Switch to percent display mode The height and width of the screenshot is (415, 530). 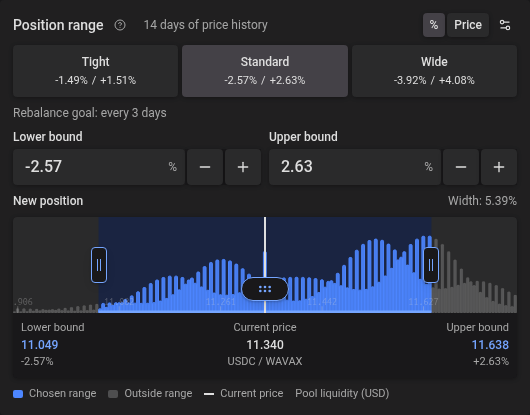(434, 25)
